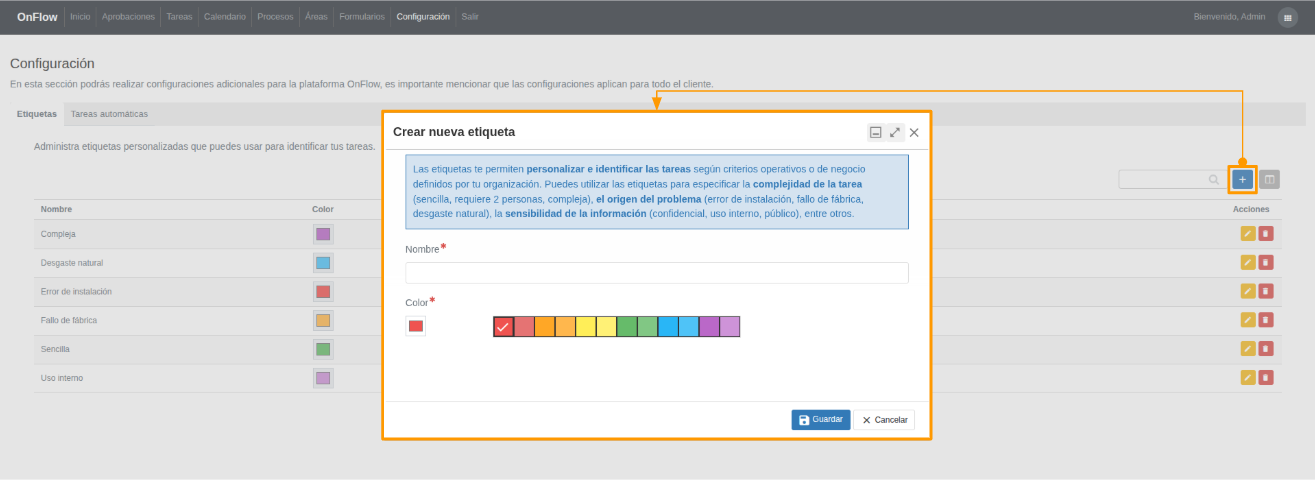Pick the dark purple swatch in the palette

[709, 327]
